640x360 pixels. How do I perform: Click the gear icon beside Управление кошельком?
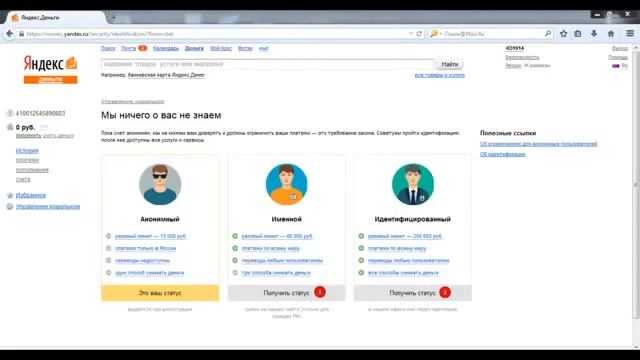(10, 207)
